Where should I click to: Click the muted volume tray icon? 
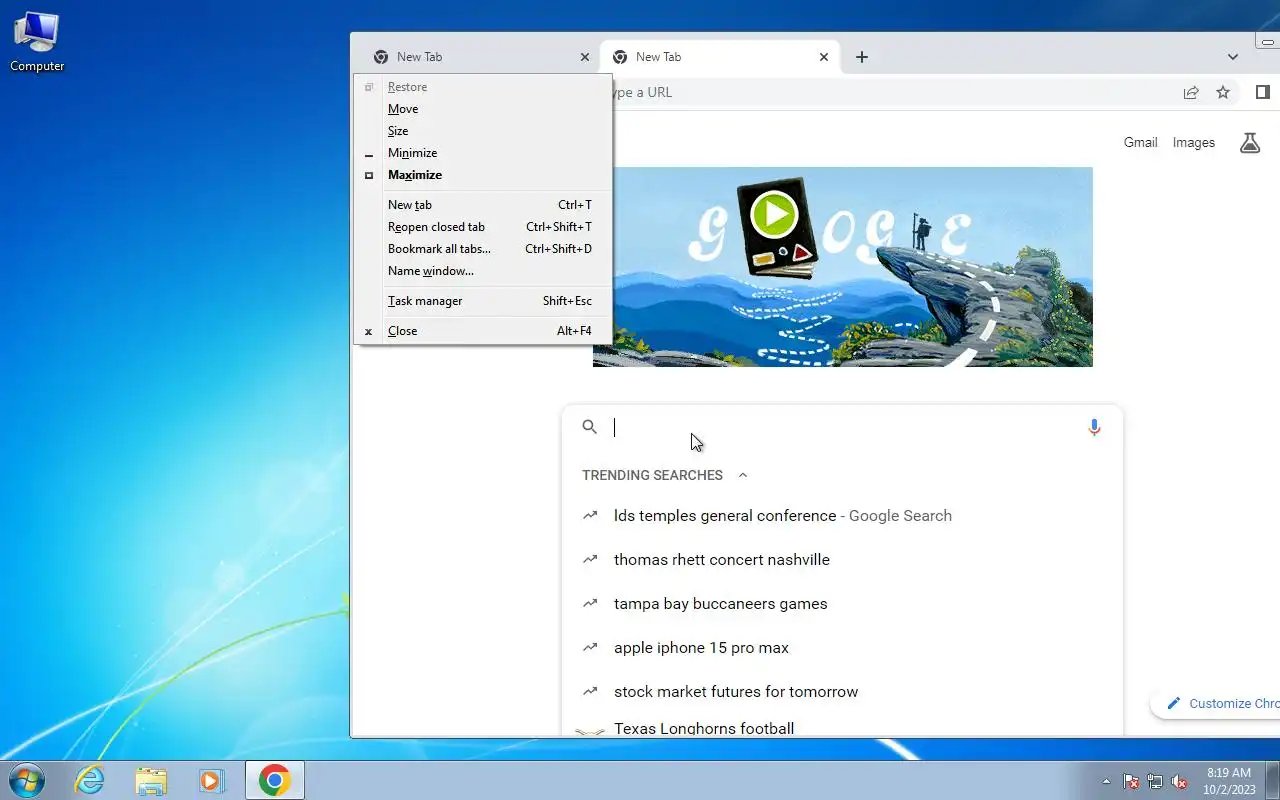coord(1180,781)
